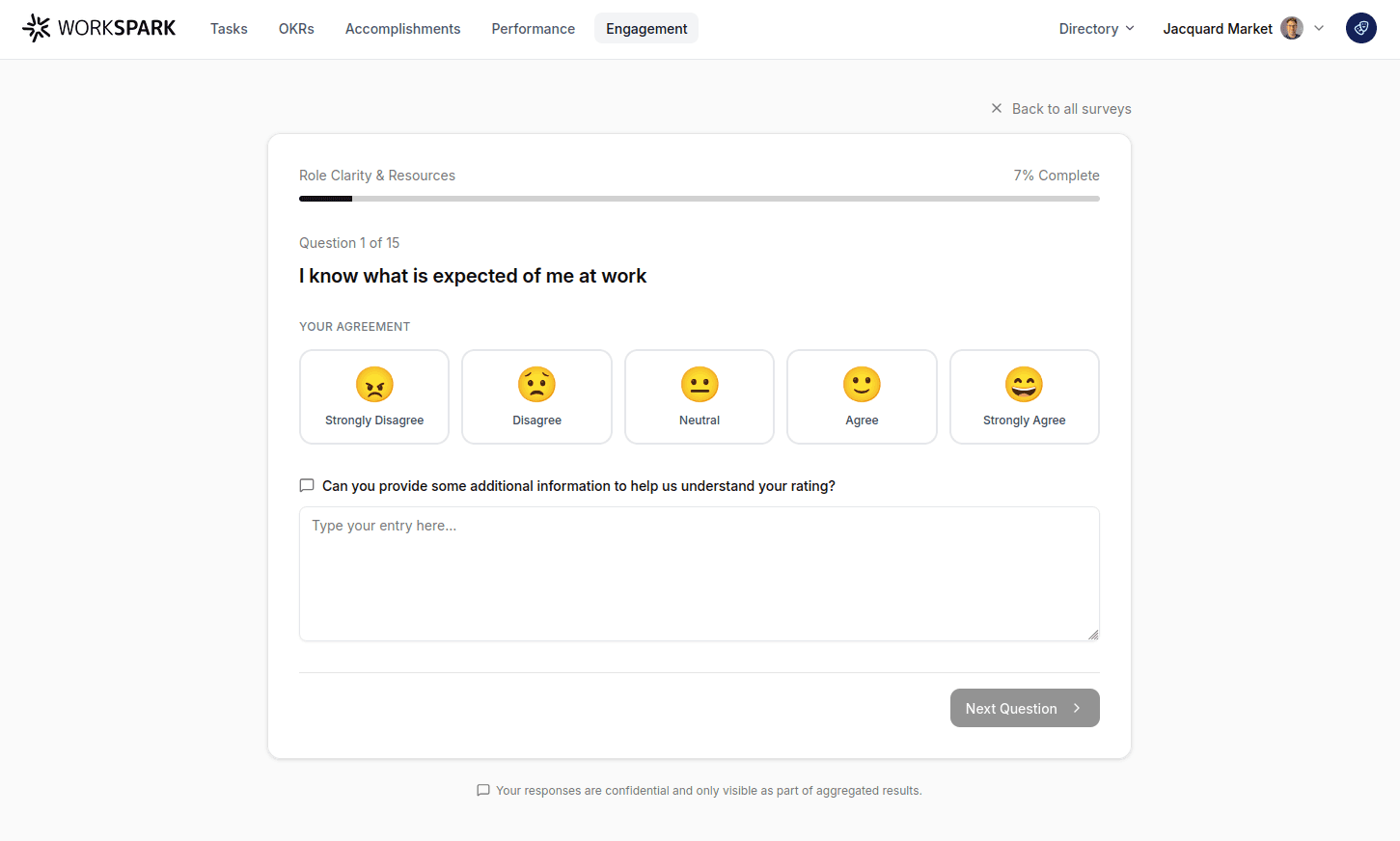
Task: Click the WorkSpark logo icon
Action: pos(37,27)
